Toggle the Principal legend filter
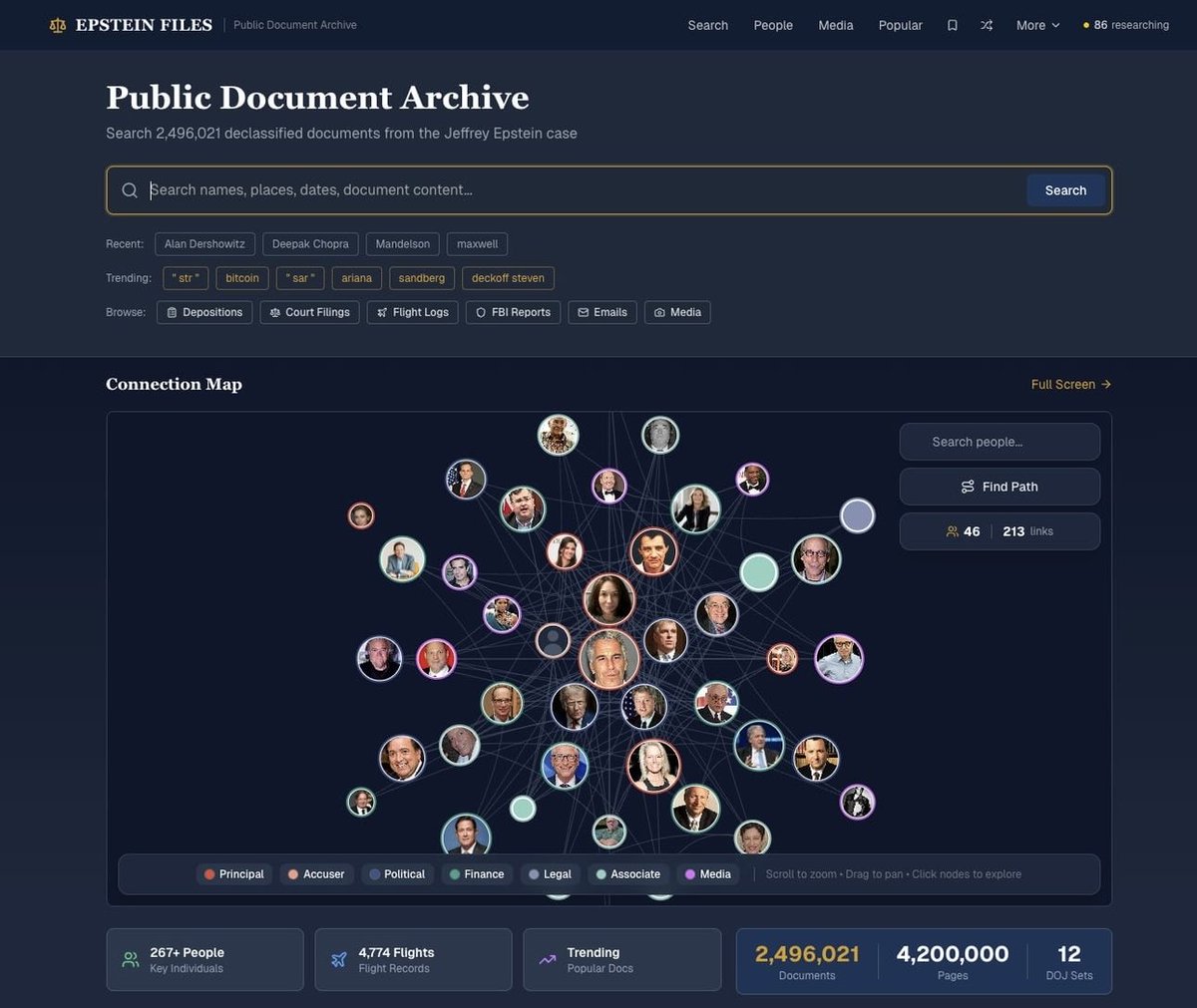The height and width of the screenshot is (1008, 1197). tap(234, 874)
